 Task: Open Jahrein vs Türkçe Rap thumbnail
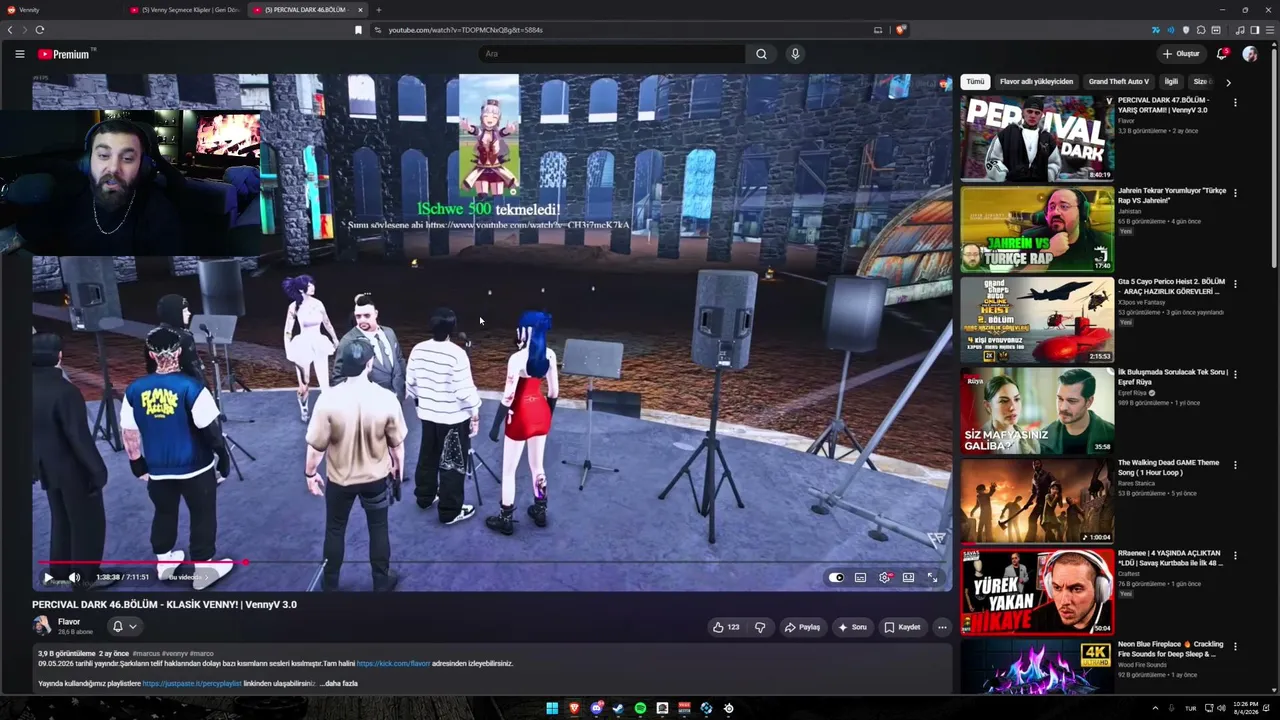click(1037, 229)
